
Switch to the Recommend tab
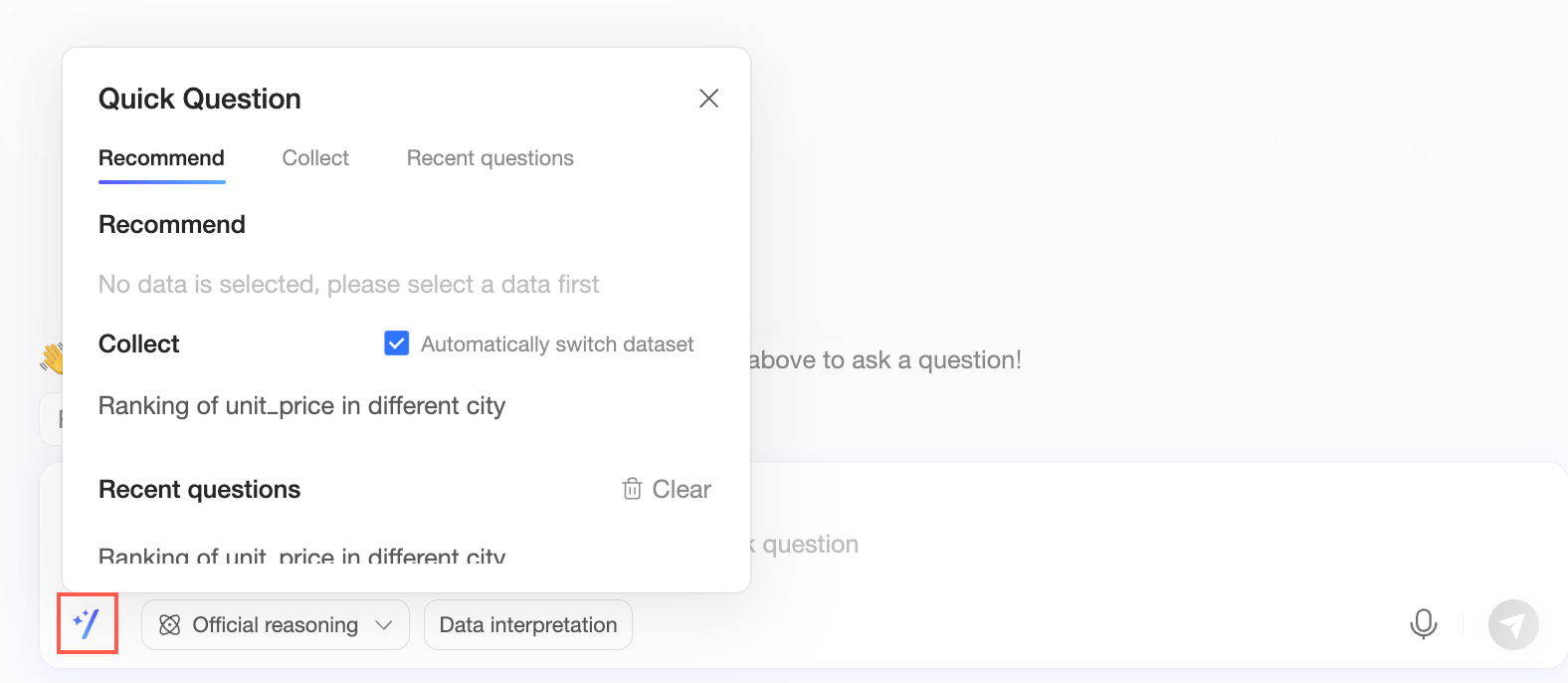point(161,158)
